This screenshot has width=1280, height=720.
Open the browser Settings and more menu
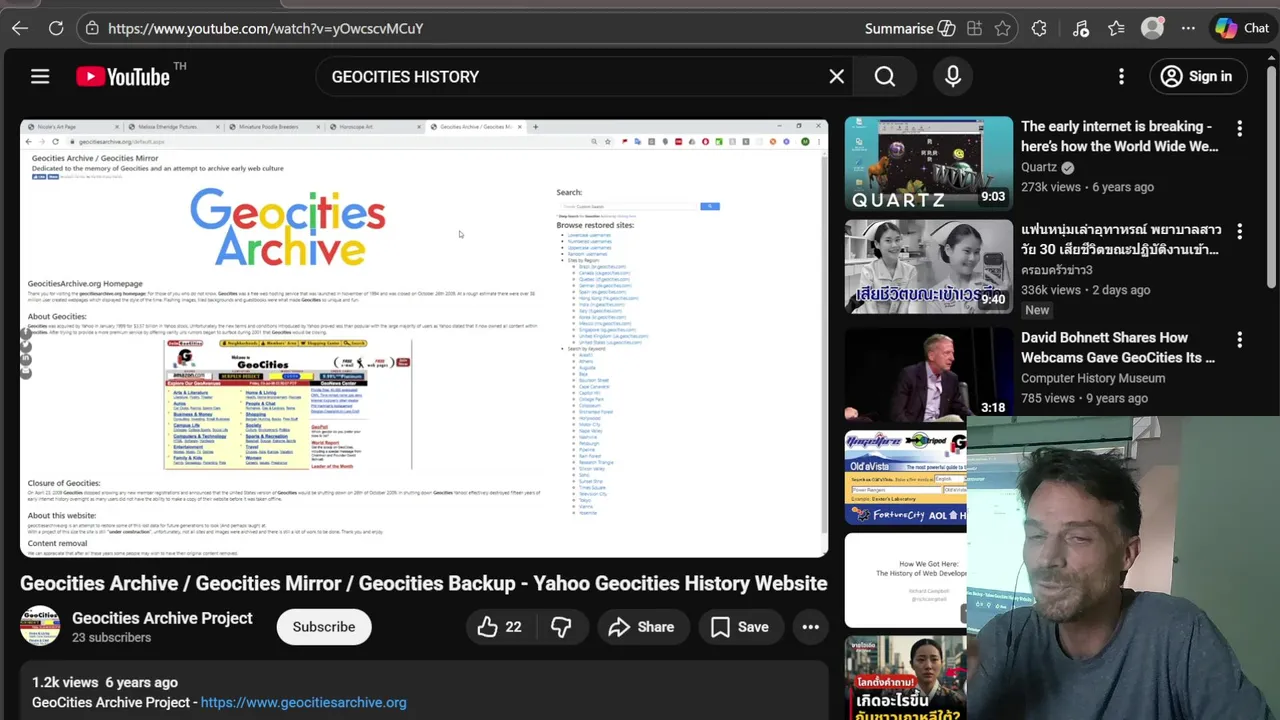[1188, 28]
